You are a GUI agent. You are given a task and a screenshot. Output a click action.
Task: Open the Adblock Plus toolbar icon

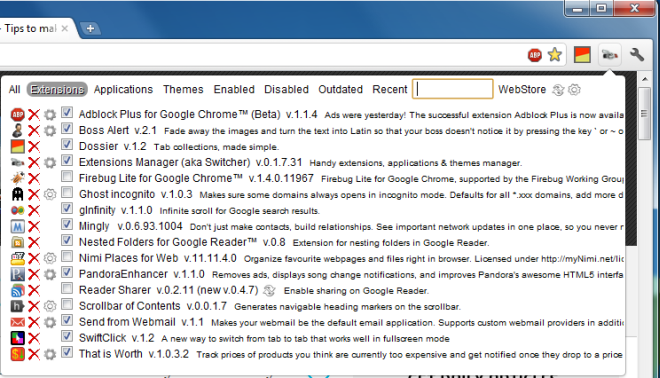tap(535, 55)
